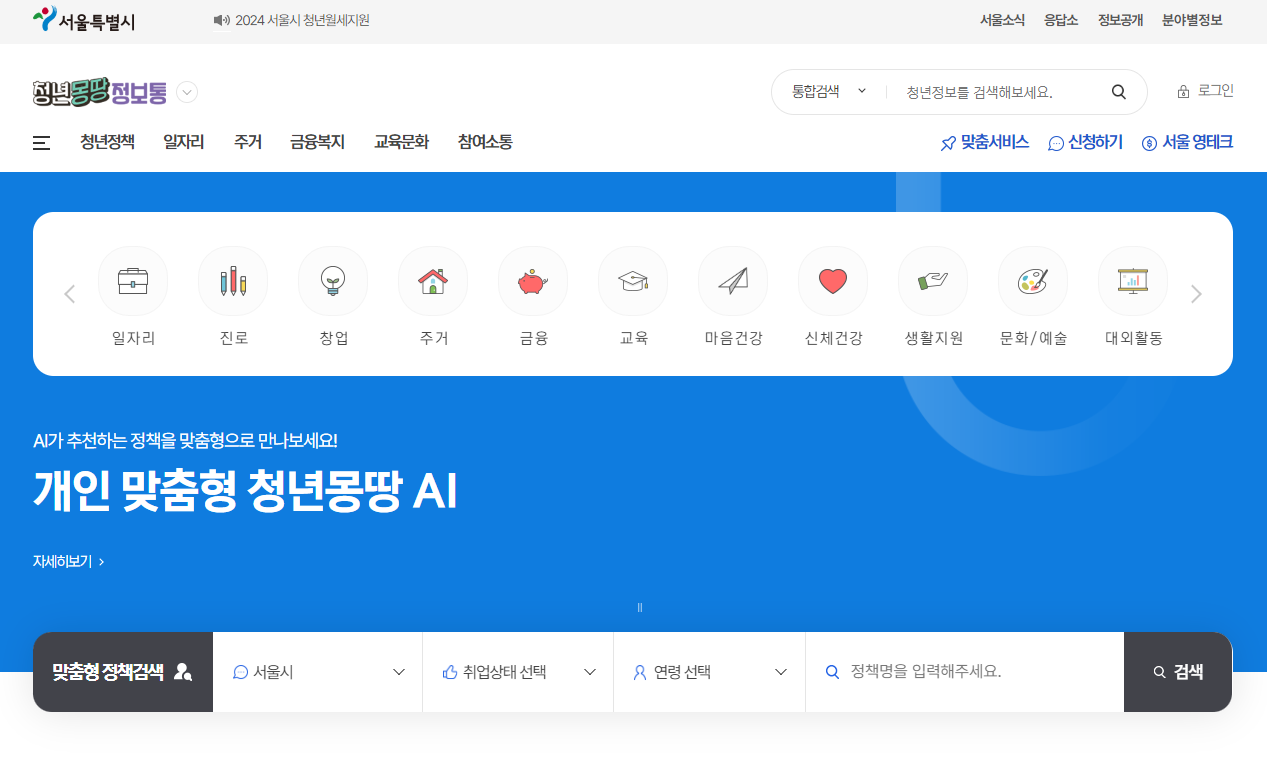This screenshot has width=1267, height=779.
Task: Select the 생활지원 hand icon
Action: [933, 281]
